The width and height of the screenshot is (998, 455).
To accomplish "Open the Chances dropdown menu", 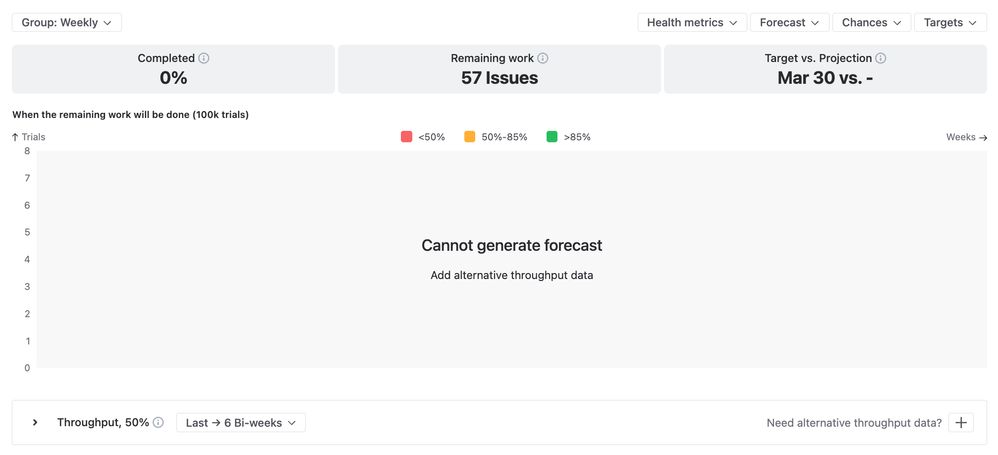I will click(871, 22).
